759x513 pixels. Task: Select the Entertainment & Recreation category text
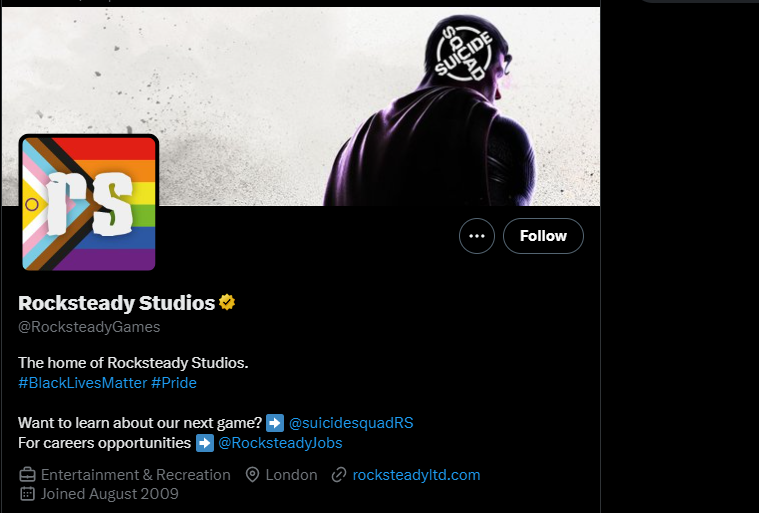point(136,474)
